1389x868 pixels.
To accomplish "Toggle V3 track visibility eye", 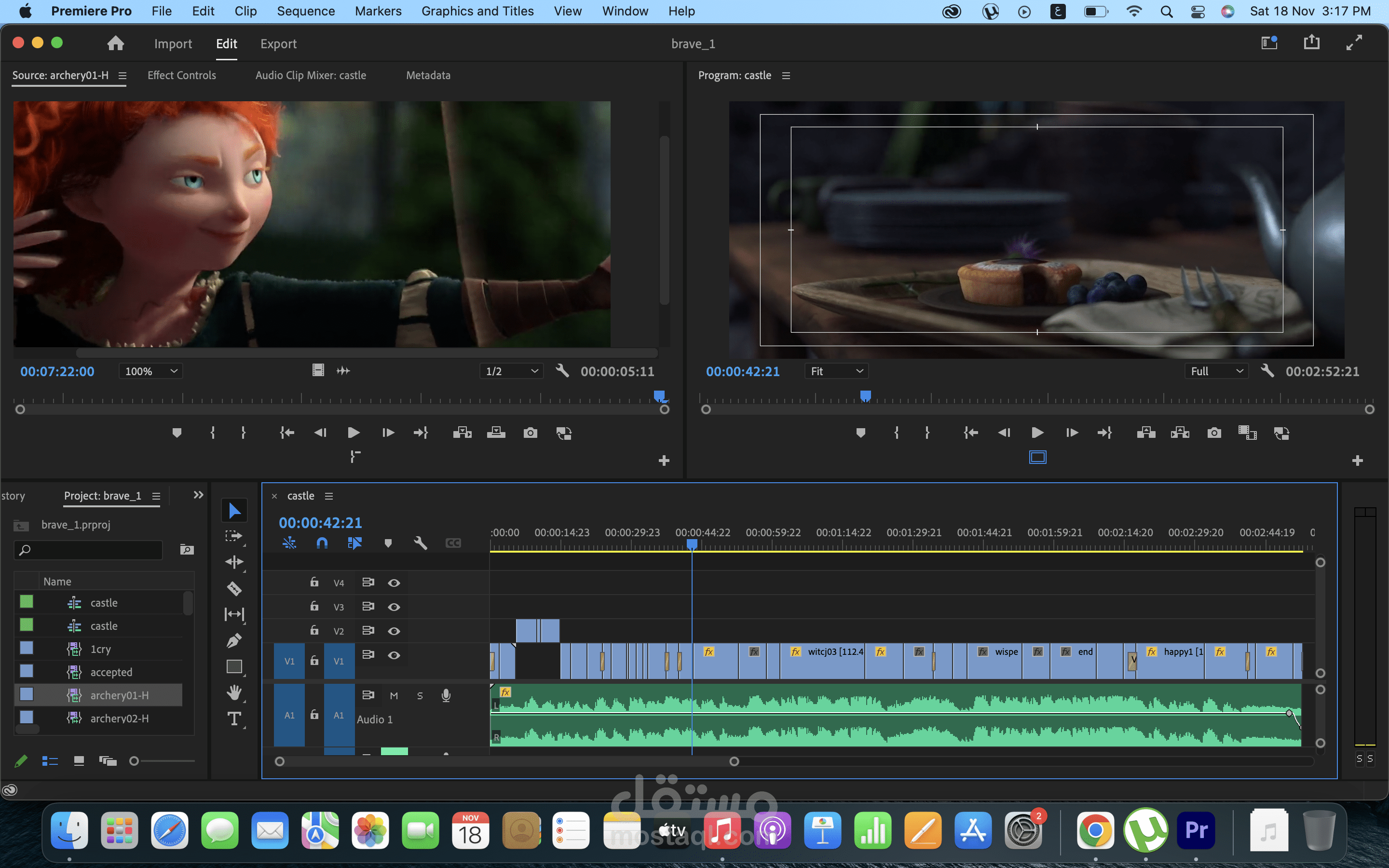I will 394,607.
